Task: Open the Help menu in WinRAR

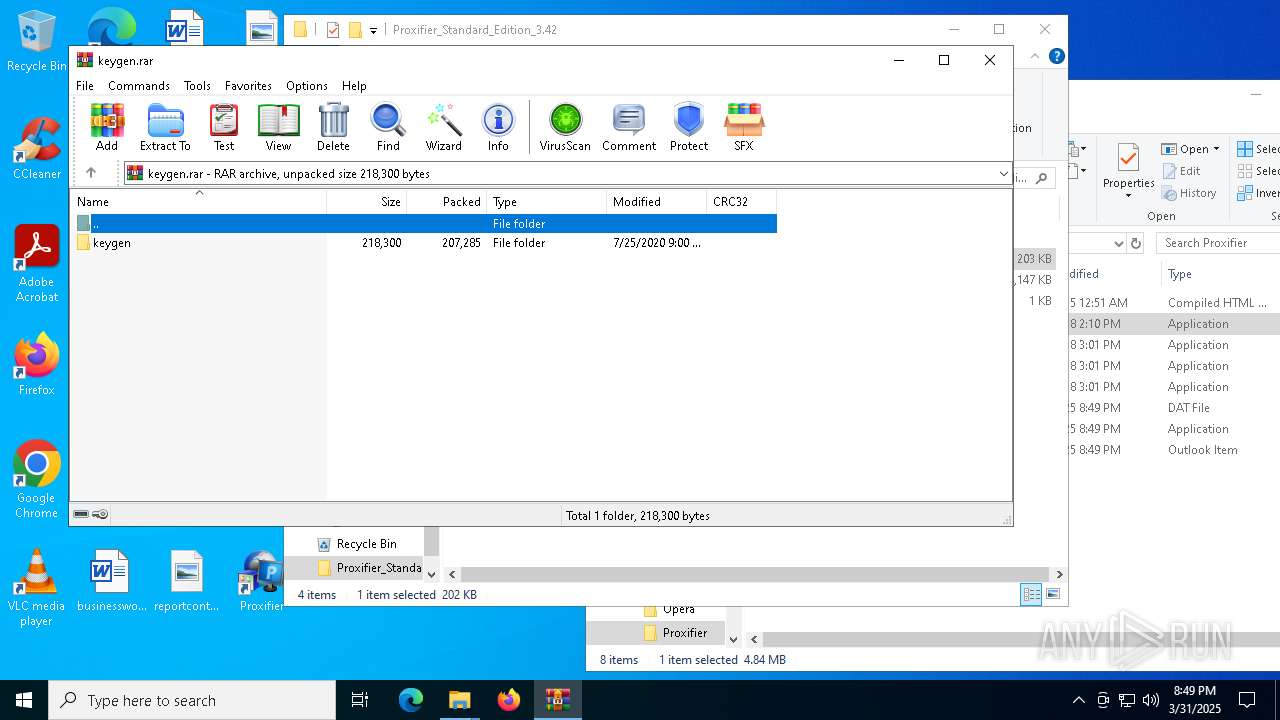Action: [354, 86]
